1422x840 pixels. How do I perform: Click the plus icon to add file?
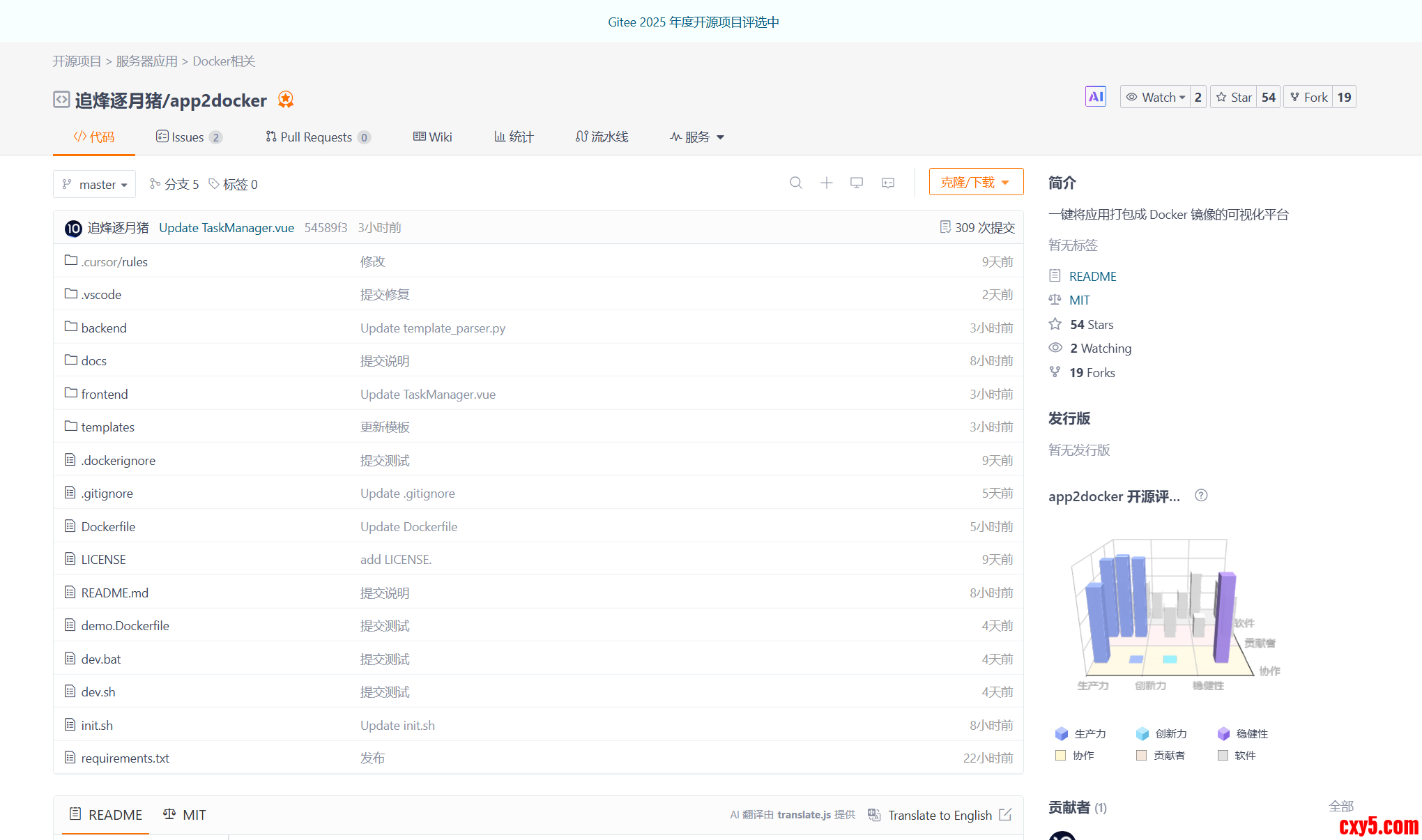(826, 183)
